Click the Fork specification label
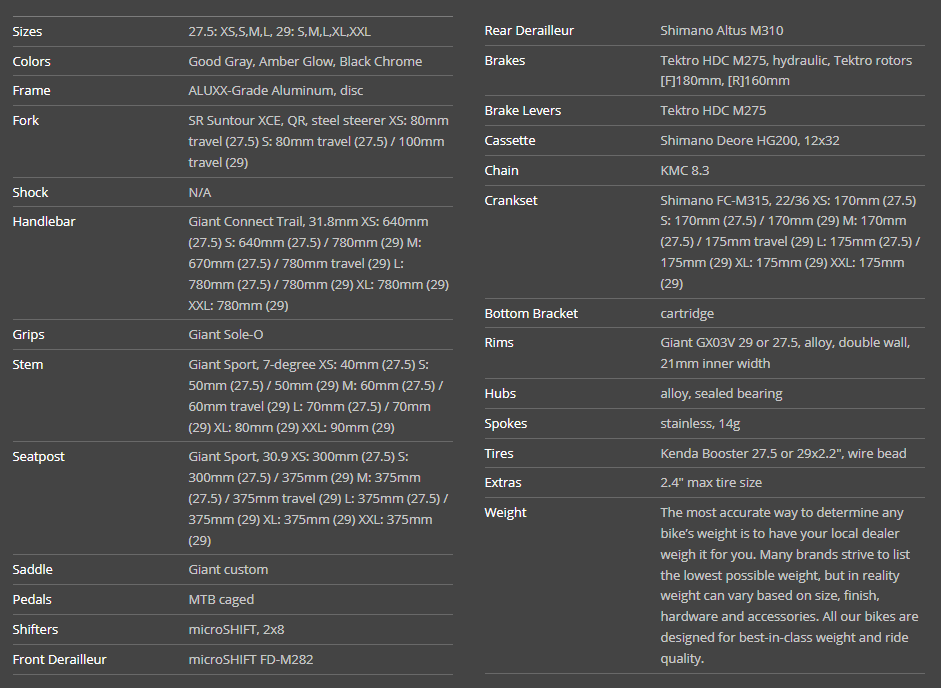This screenshot has width=941, height=688. (x=26, y=120)
